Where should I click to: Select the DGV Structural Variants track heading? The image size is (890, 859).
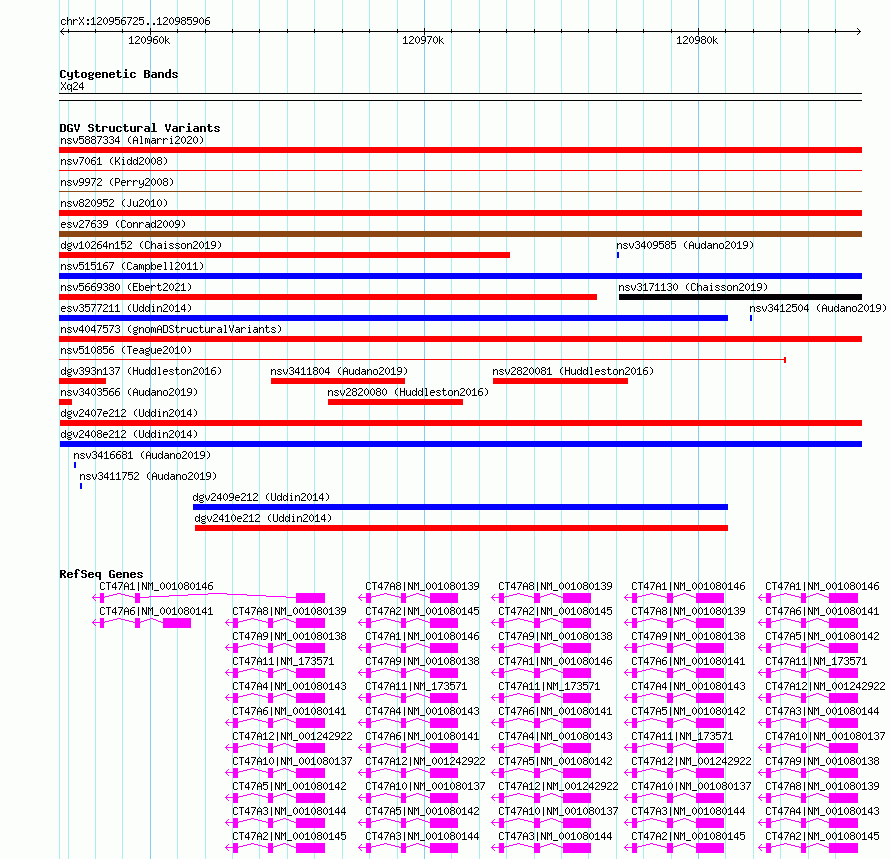point(140,128)
